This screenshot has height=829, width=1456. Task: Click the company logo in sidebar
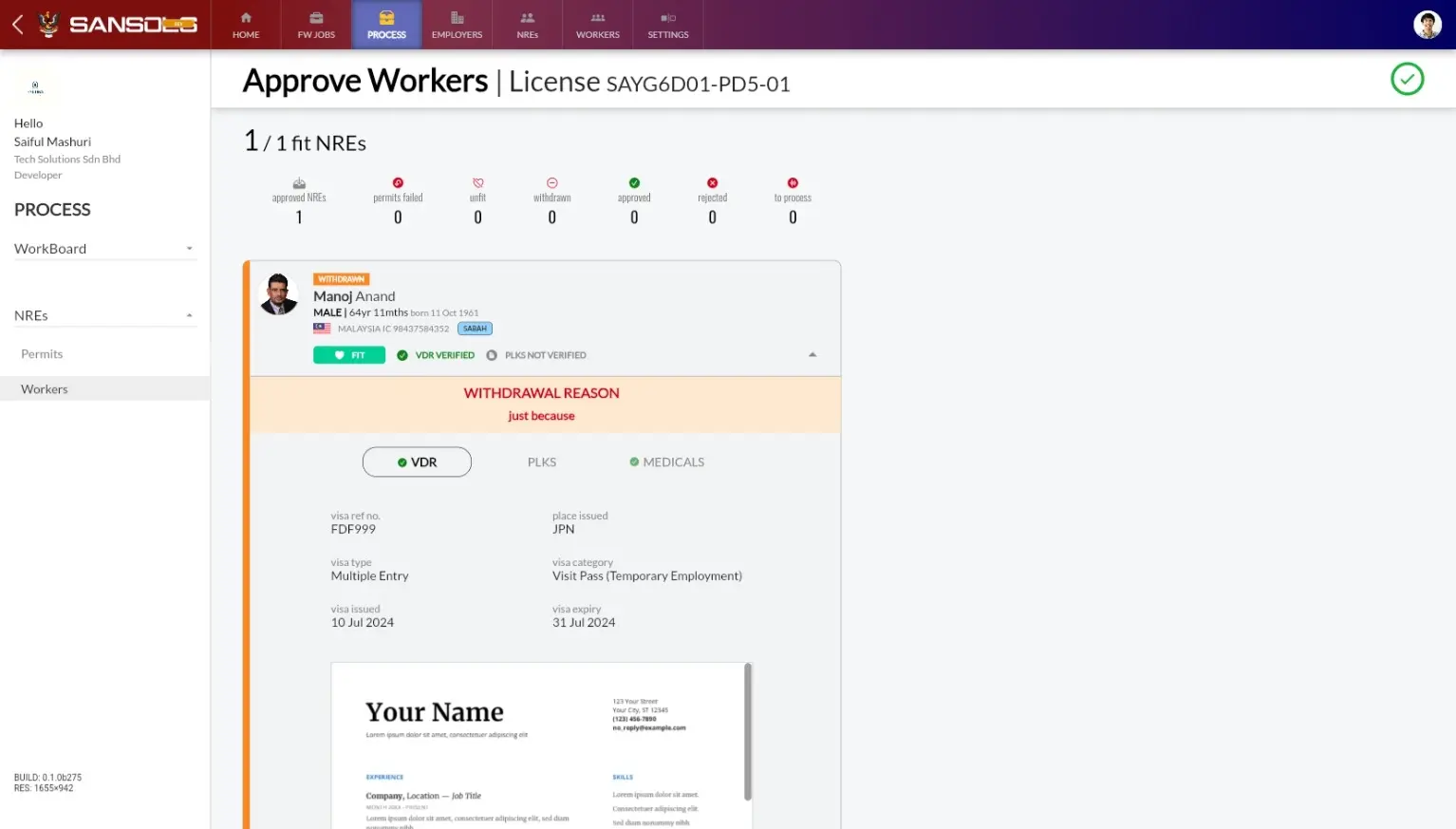(x=35, y=87)
